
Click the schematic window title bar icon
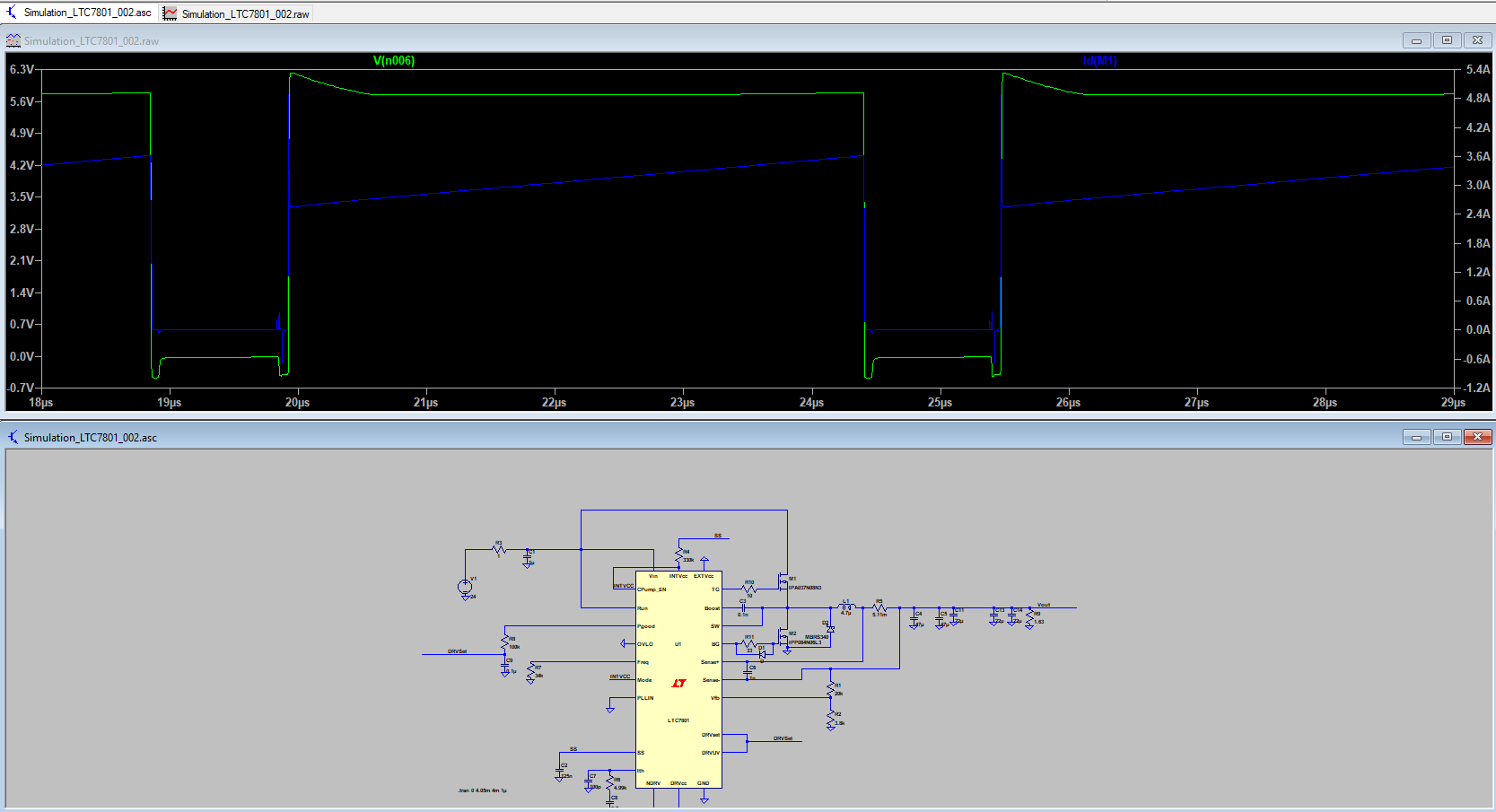coord(13,437)
